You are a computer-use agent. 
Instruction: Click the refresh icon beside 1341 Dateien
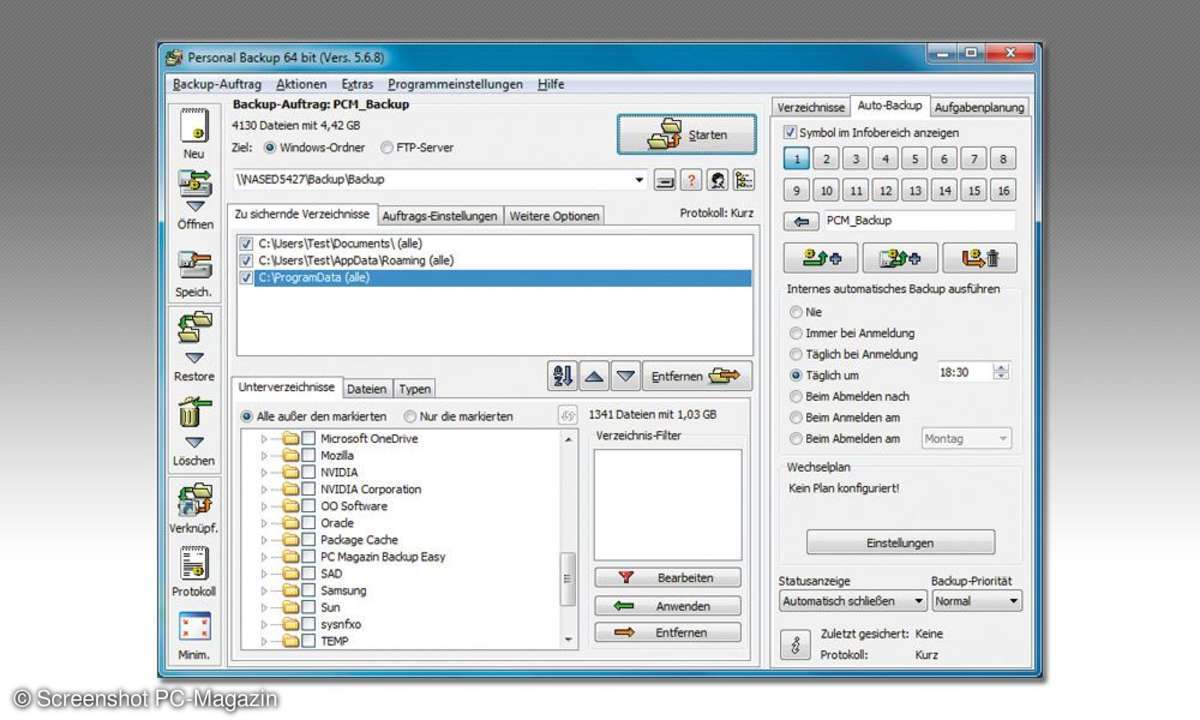coord(567,416)
